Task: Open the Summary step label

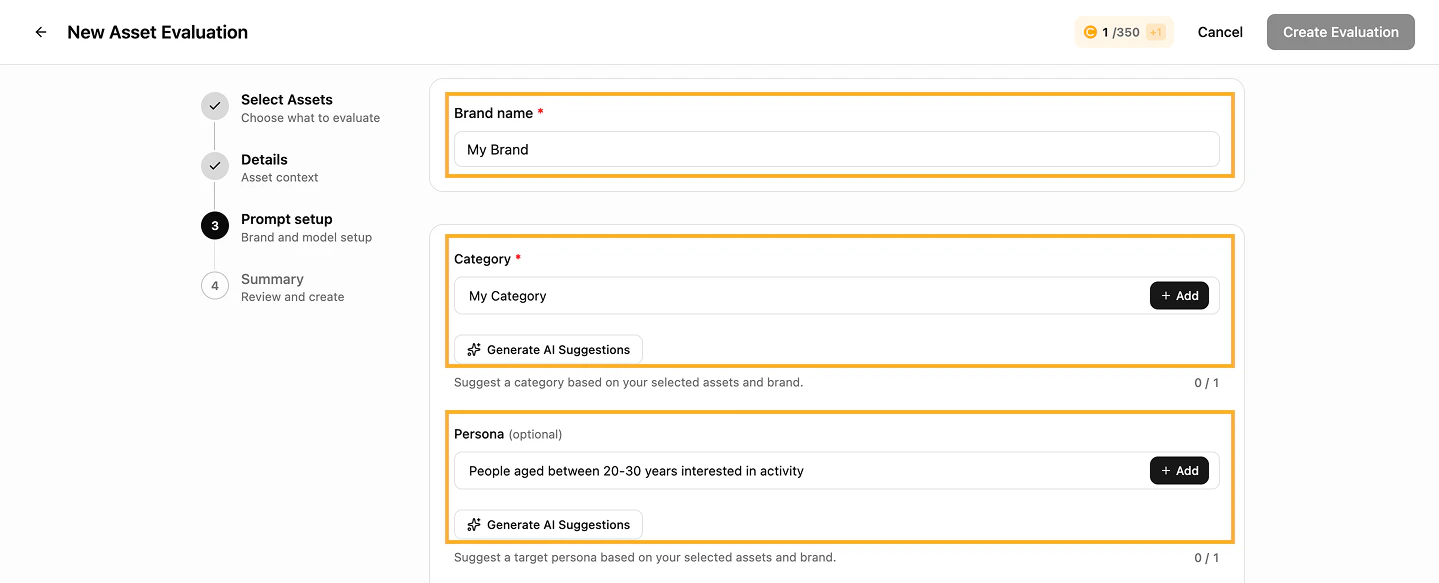Action: click(272, 280)
